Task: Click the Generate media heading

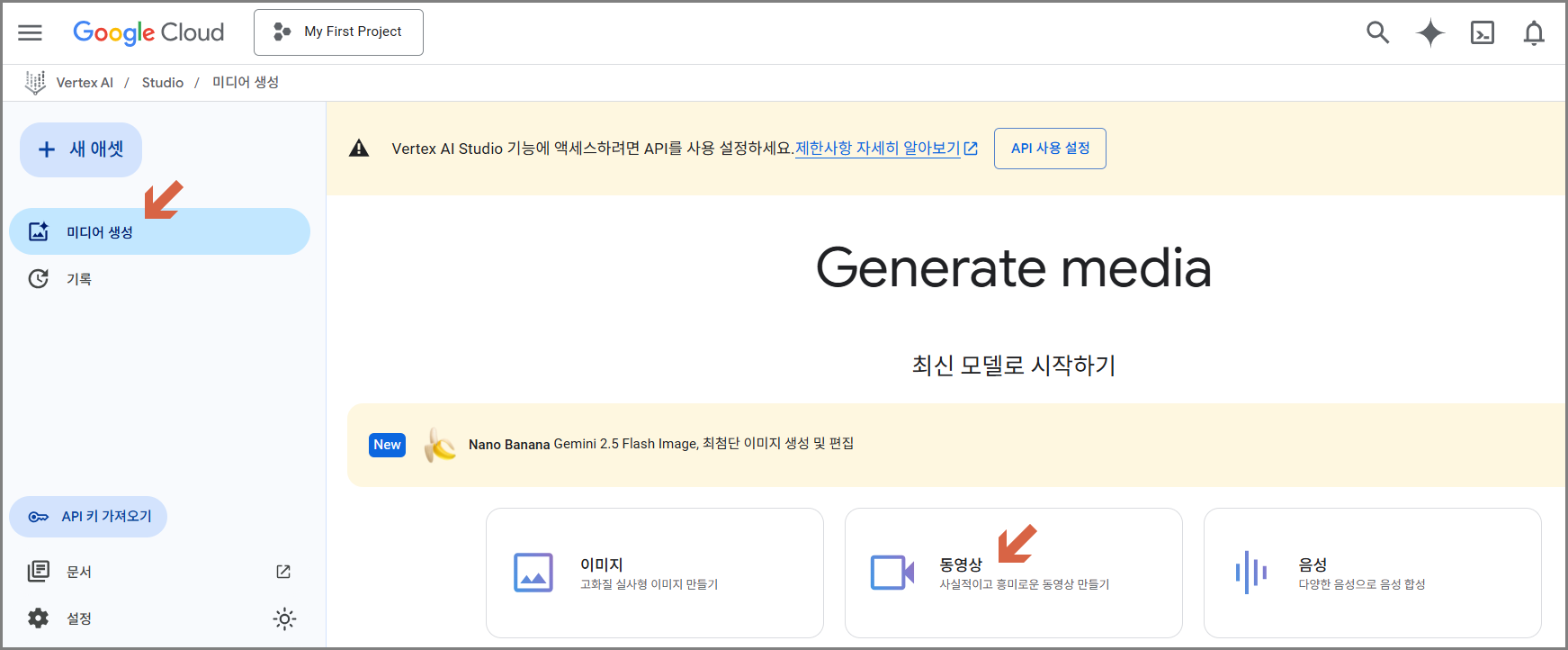Action: coord(1014,268)
